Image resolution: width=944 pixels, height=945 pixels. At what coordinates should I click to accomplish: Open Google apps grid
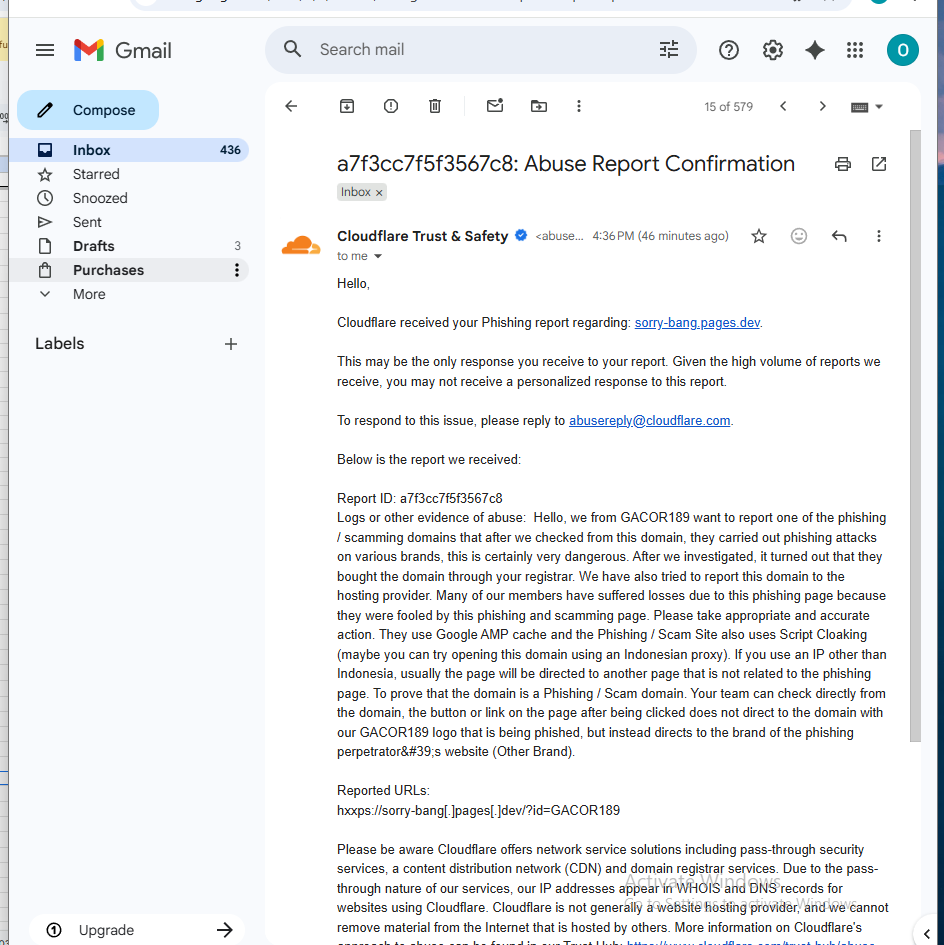pos(855,50)
